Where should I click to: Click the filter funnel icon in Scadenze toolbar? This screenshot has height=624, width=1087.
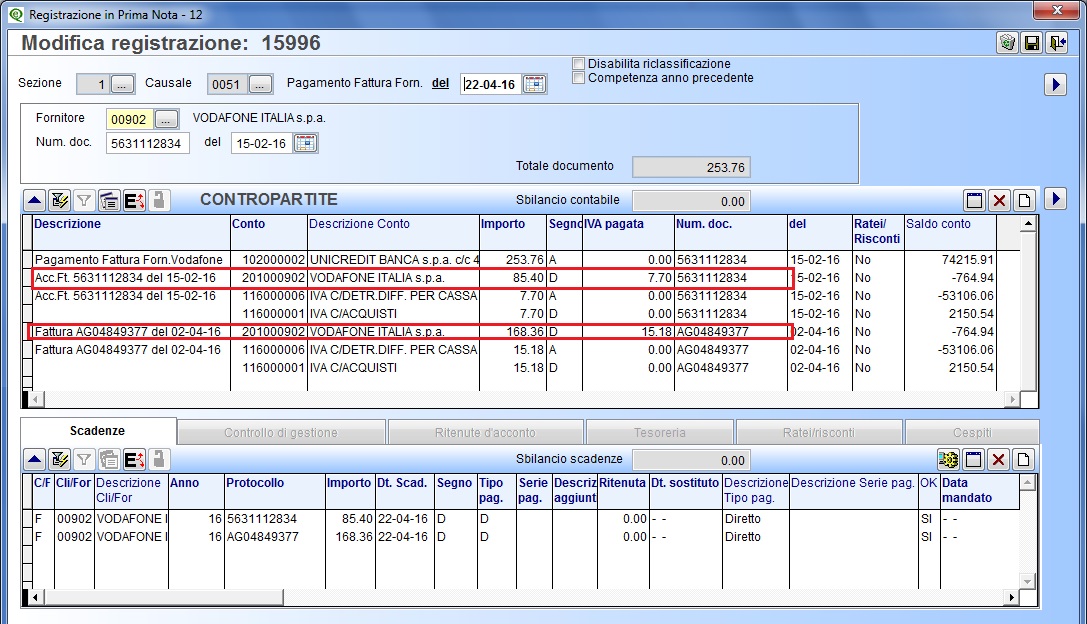[84, 460]
